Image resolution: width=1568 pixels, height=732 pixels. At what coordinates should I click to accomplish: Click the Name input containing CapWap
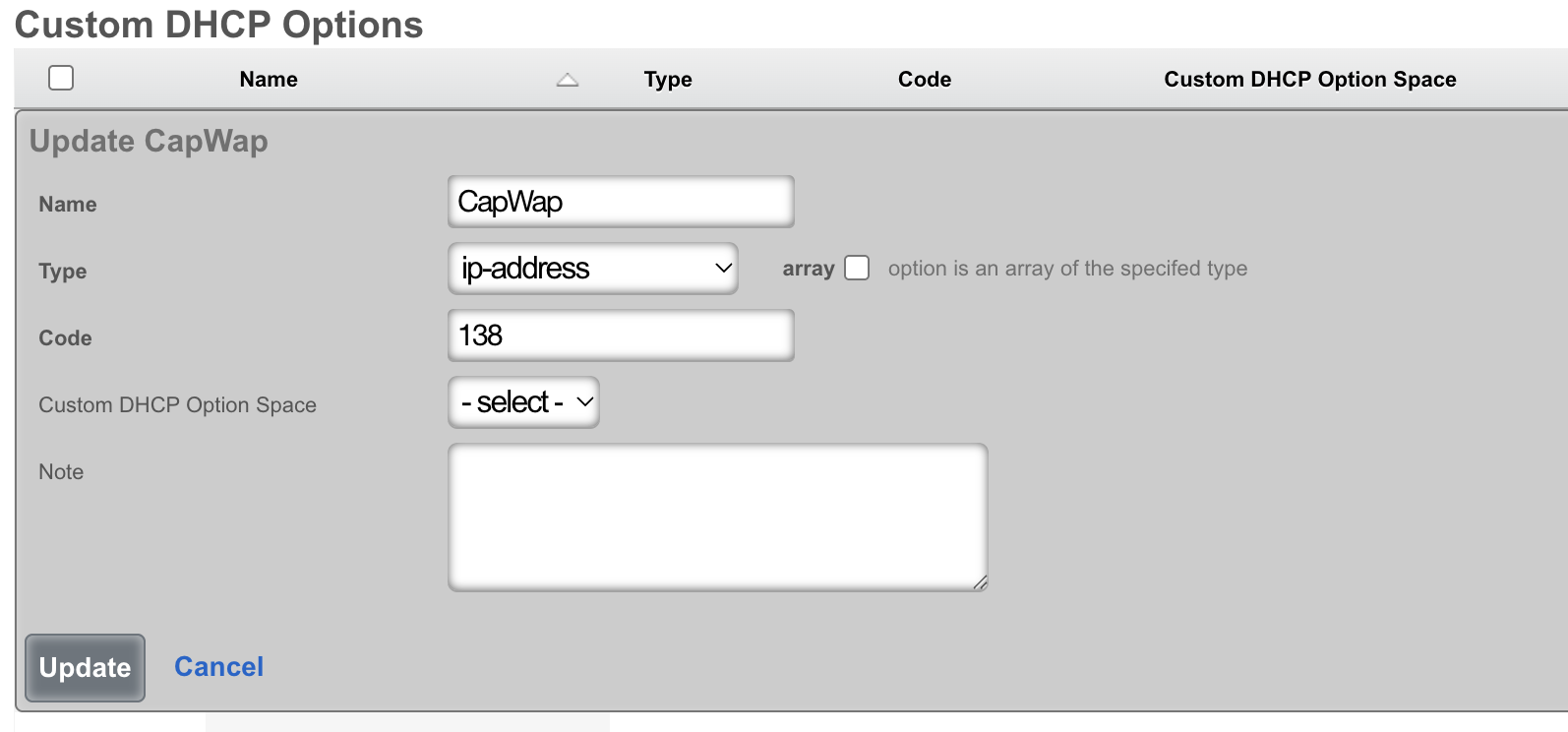[x=620, y=201]
